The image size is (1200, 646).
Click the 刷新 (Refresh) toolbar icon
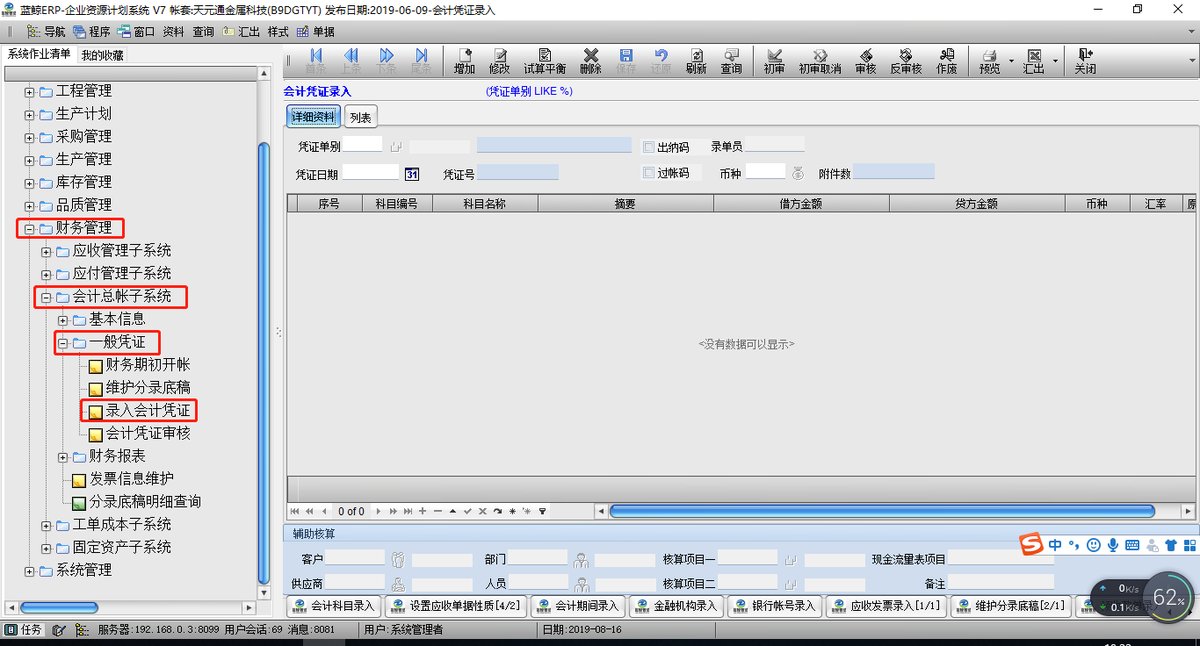click(x=696, y=61)
